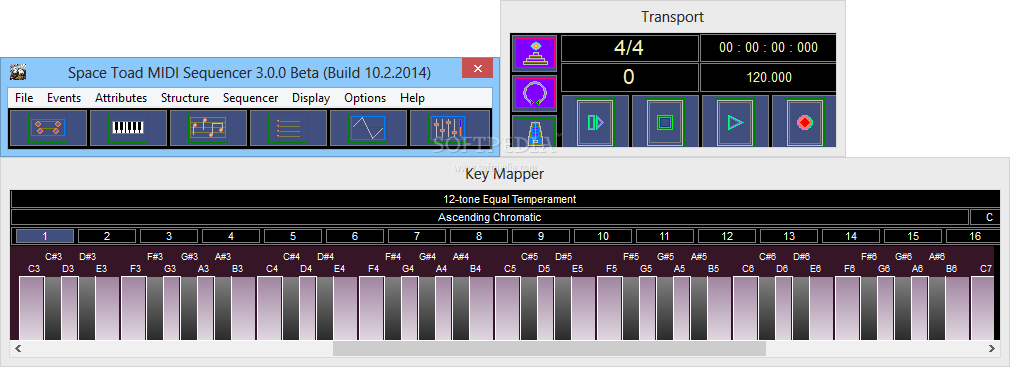Click the right arrow of keyboard scrollbar
Viewport: 1010px width, 367px height.
(992, 348)
